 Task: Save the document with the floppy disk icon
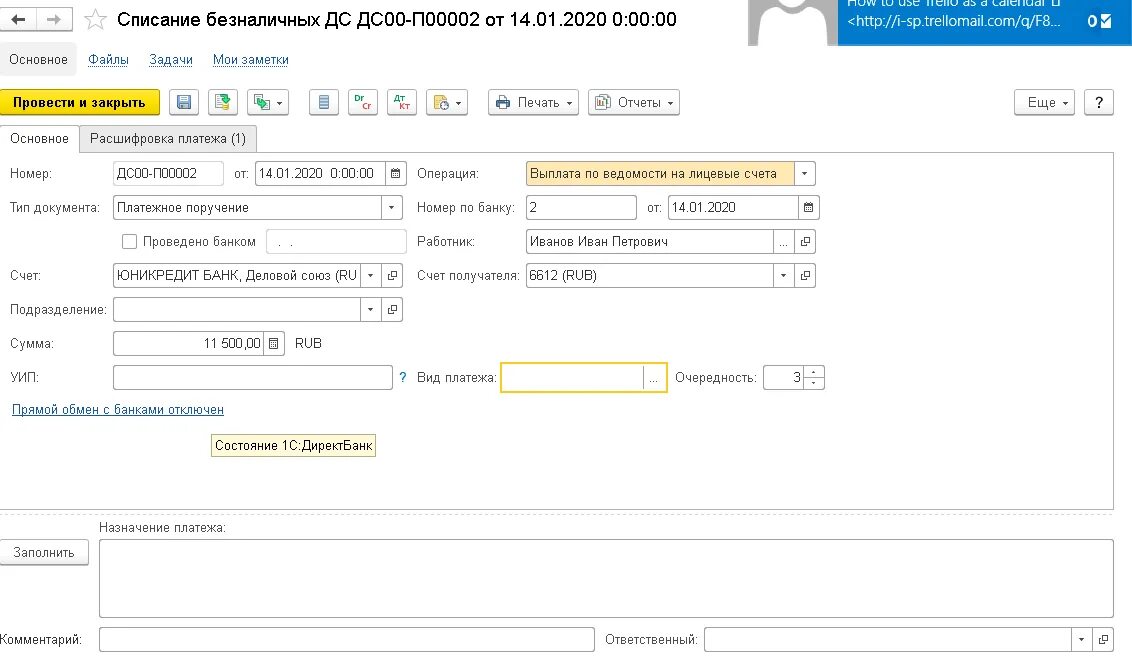(184, 103)
